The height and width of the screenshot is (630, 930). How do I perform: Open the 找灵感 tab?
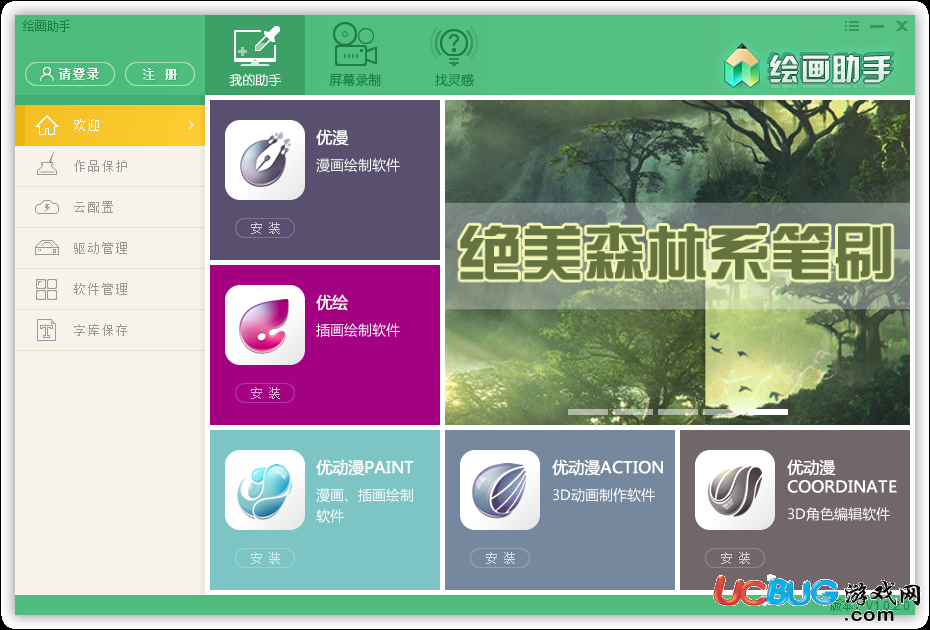pos(454,55)
